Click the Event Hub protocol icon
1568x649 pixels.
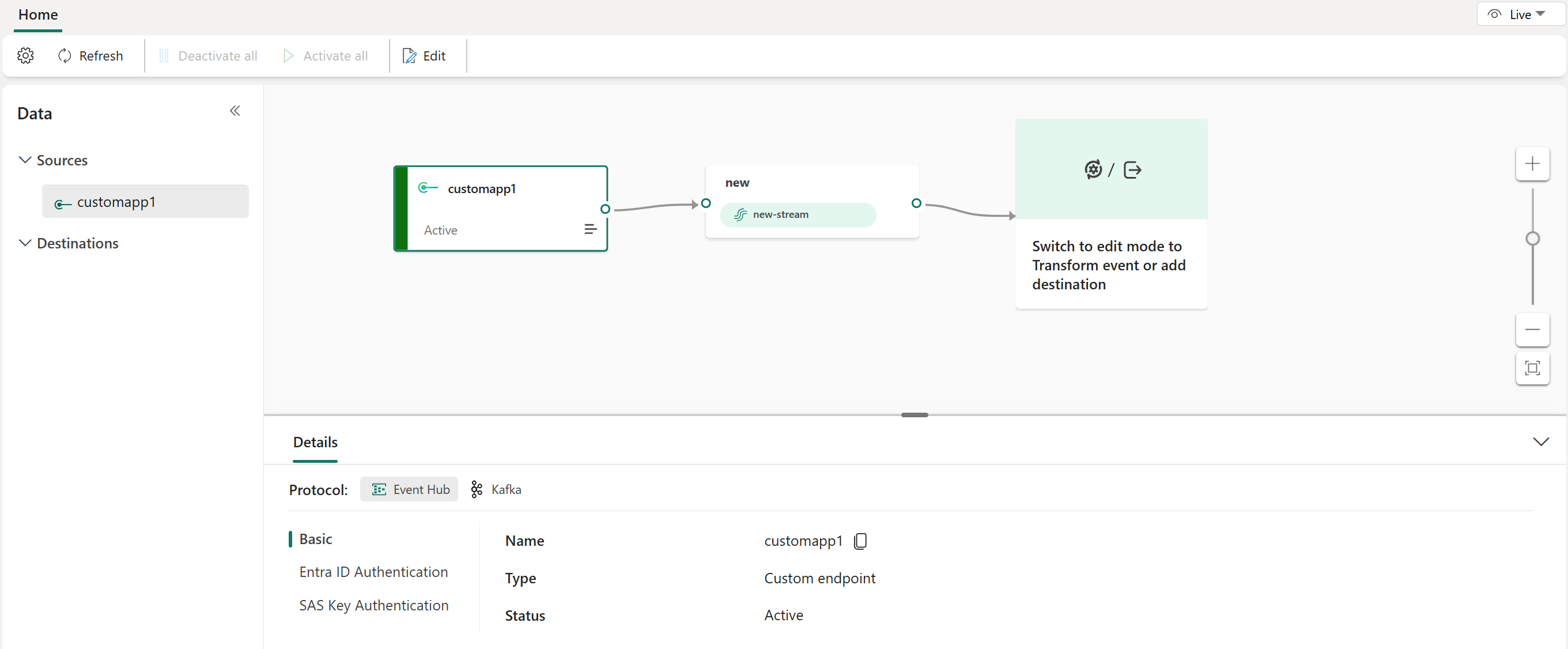[378, 489]
